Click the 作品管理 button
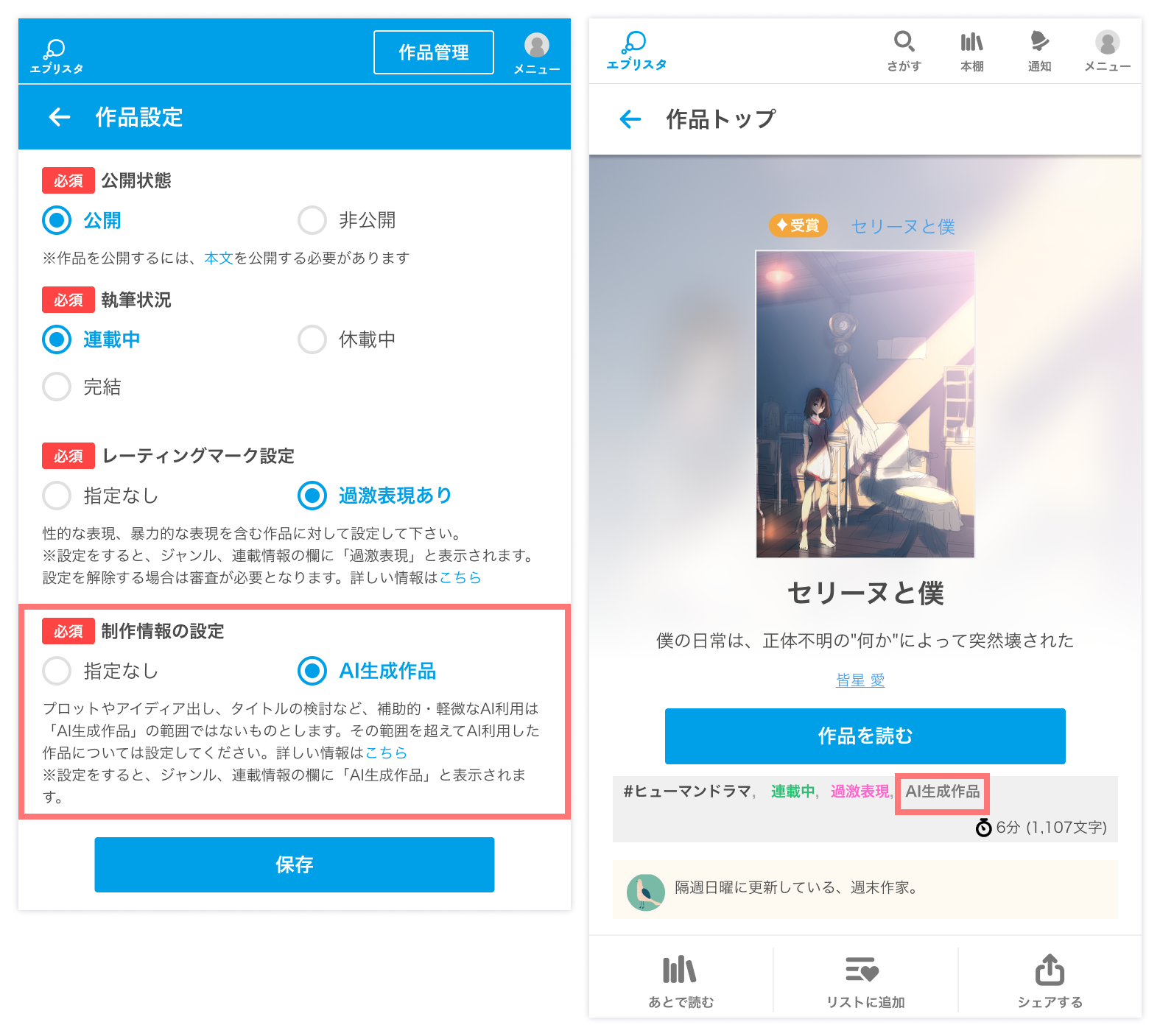 434,52
